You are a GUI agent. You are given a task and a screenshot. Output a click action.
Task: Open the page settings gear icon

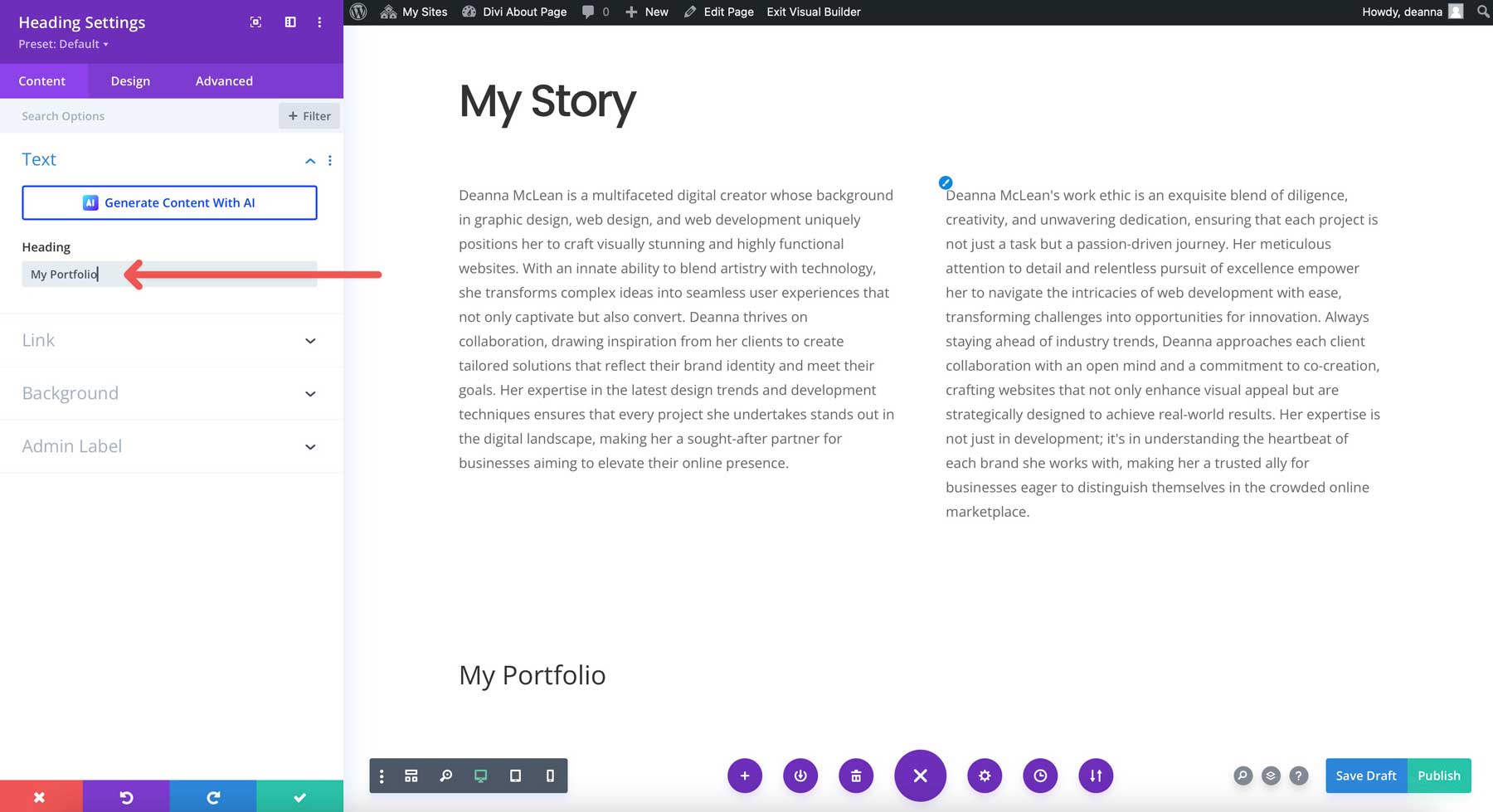(985, 776)
